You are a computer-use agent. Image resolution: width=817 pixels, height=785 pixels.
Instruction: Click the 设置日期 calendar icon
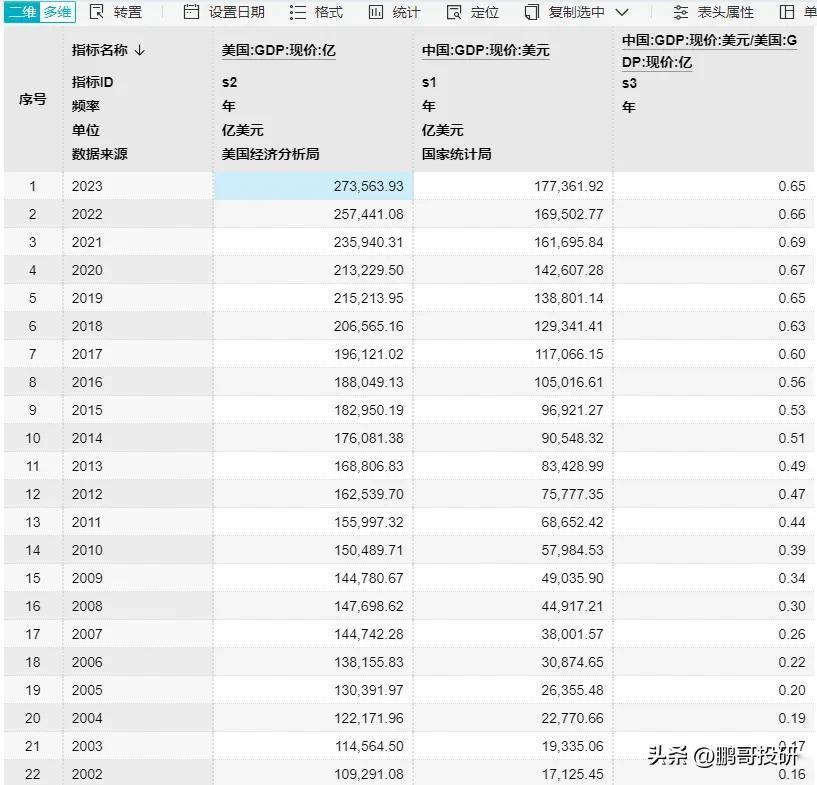click(x=191, y=11)
